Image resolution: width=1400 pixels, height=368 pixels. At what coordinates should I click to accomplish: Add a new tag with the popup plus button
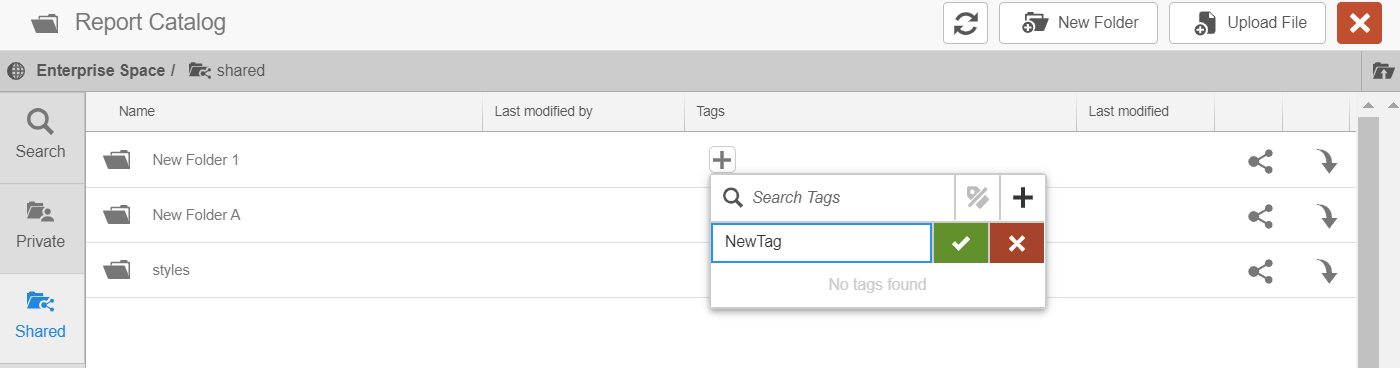click(x=1022, y=197)
